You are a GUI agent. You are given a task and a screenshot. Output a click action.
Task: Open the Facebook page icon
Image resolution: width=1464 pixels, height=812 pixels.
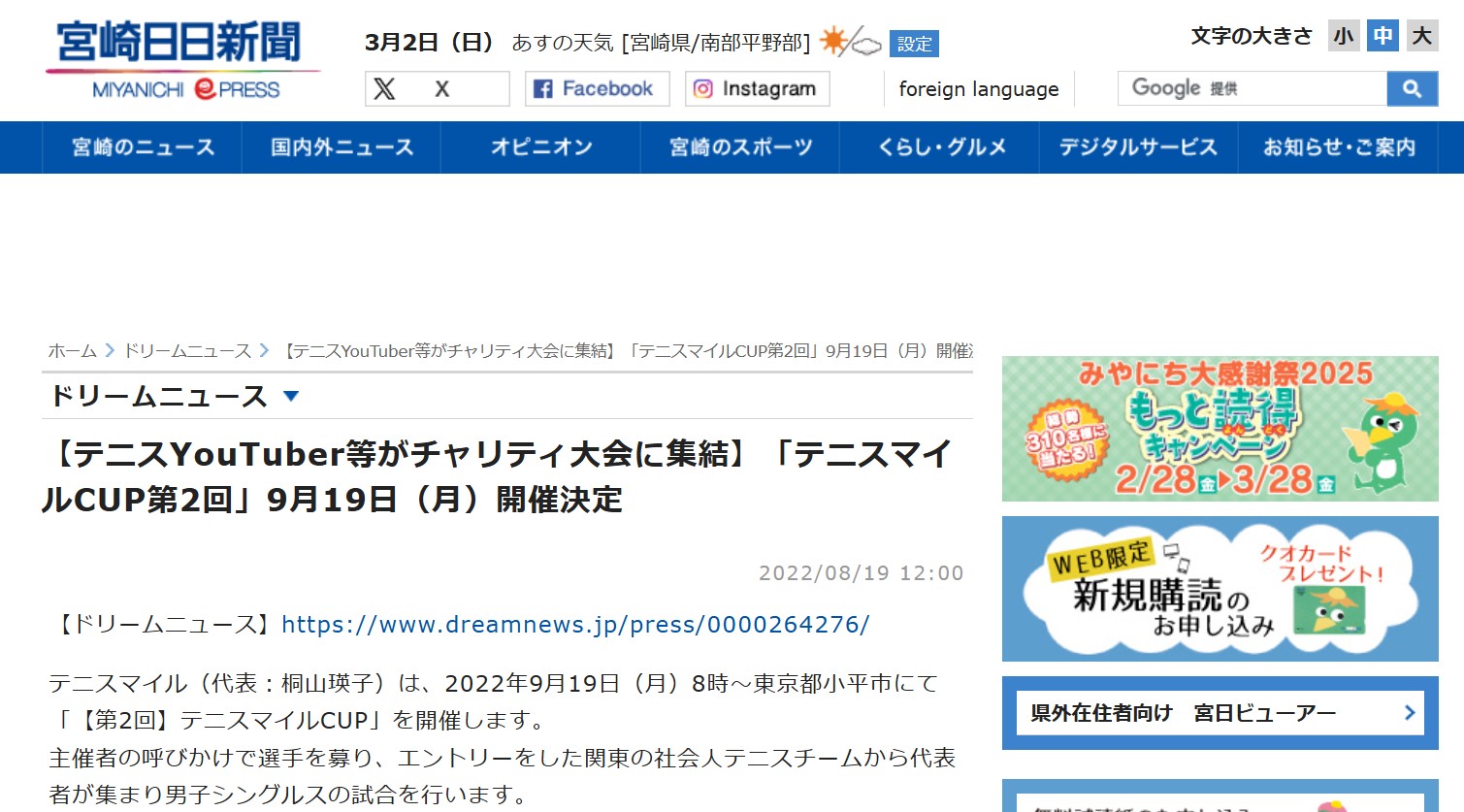[x=543, y=89]
